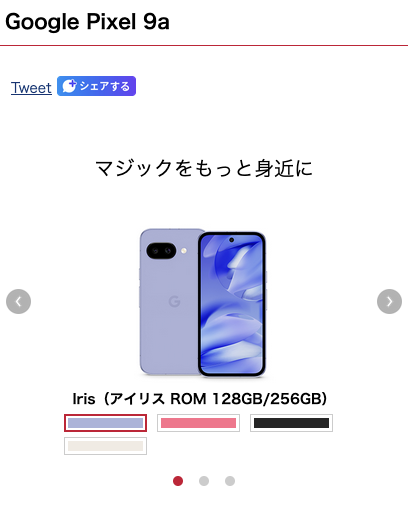Click the Google Pixel 9a page title
Viewport: 408px width, 513px height.
(87, 22)
